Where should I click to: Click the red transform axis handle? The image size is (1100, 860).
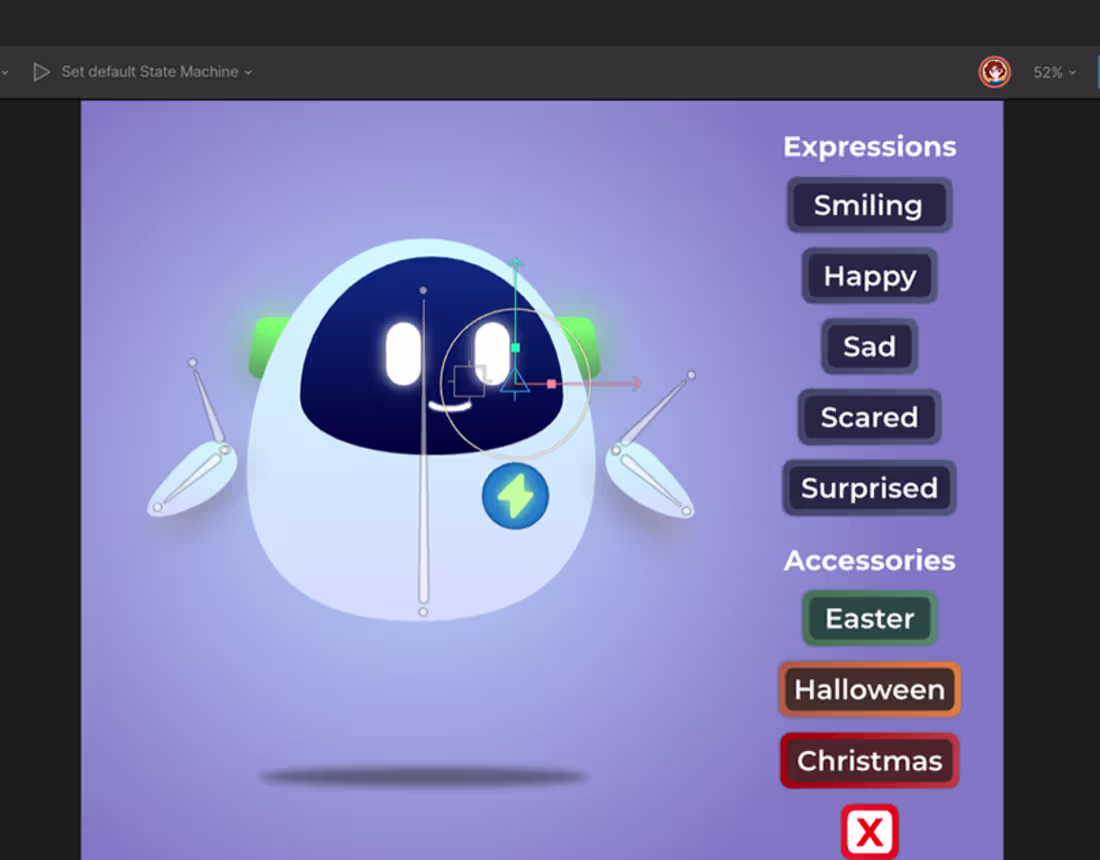553,381
